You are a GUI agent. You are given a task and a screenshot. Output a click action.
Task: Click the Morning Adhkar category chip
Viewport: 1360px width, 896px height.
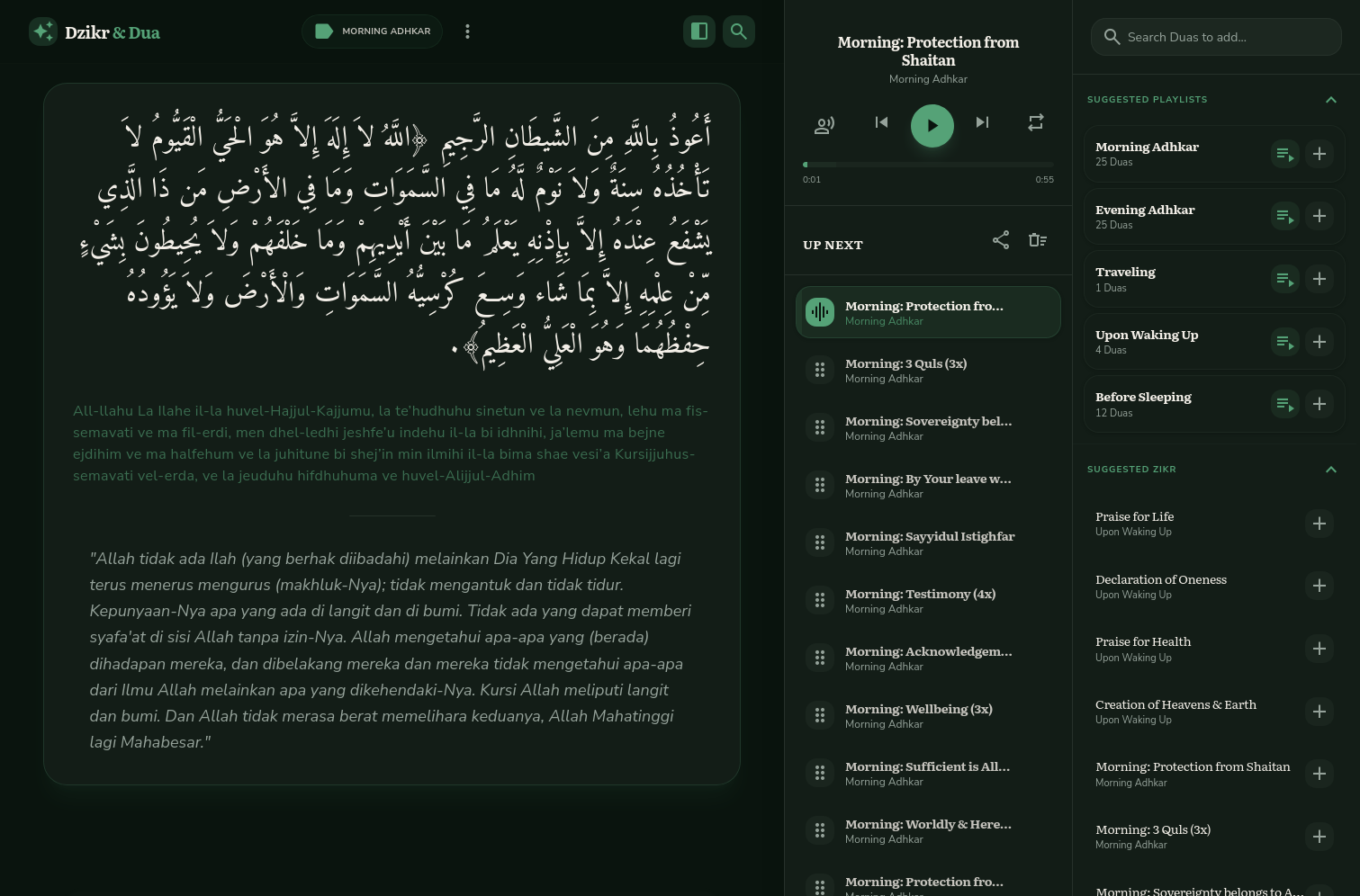pyautogui.click(x=372, y=31)
